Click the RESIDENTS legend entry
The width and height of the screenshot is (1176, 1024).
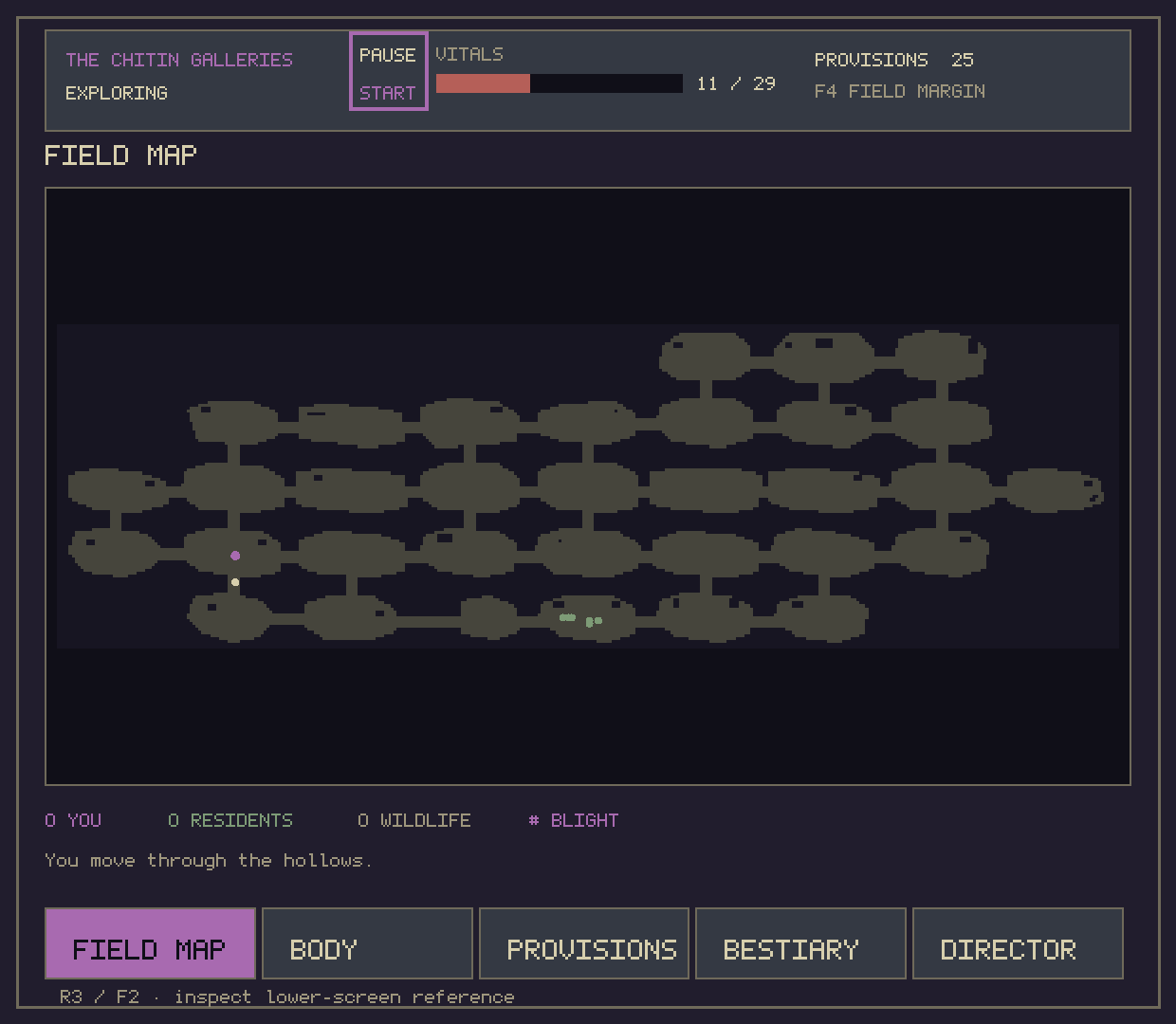pos(230,820)
